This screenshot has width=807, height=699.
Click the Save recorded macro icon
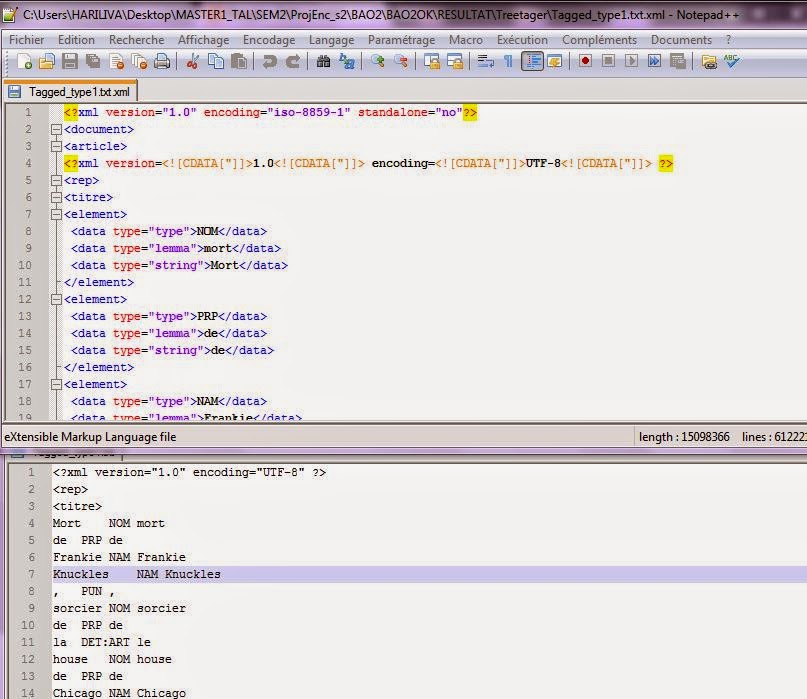click(x=678, y=61)
